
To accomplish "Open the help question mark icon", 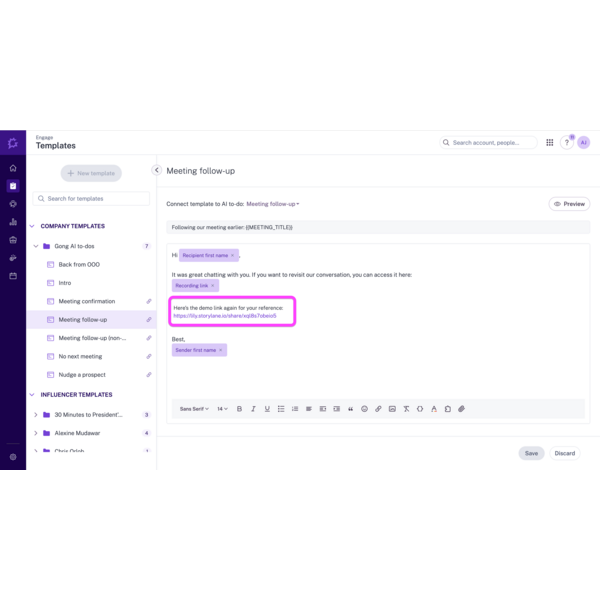I will click(x=567, y=143).
